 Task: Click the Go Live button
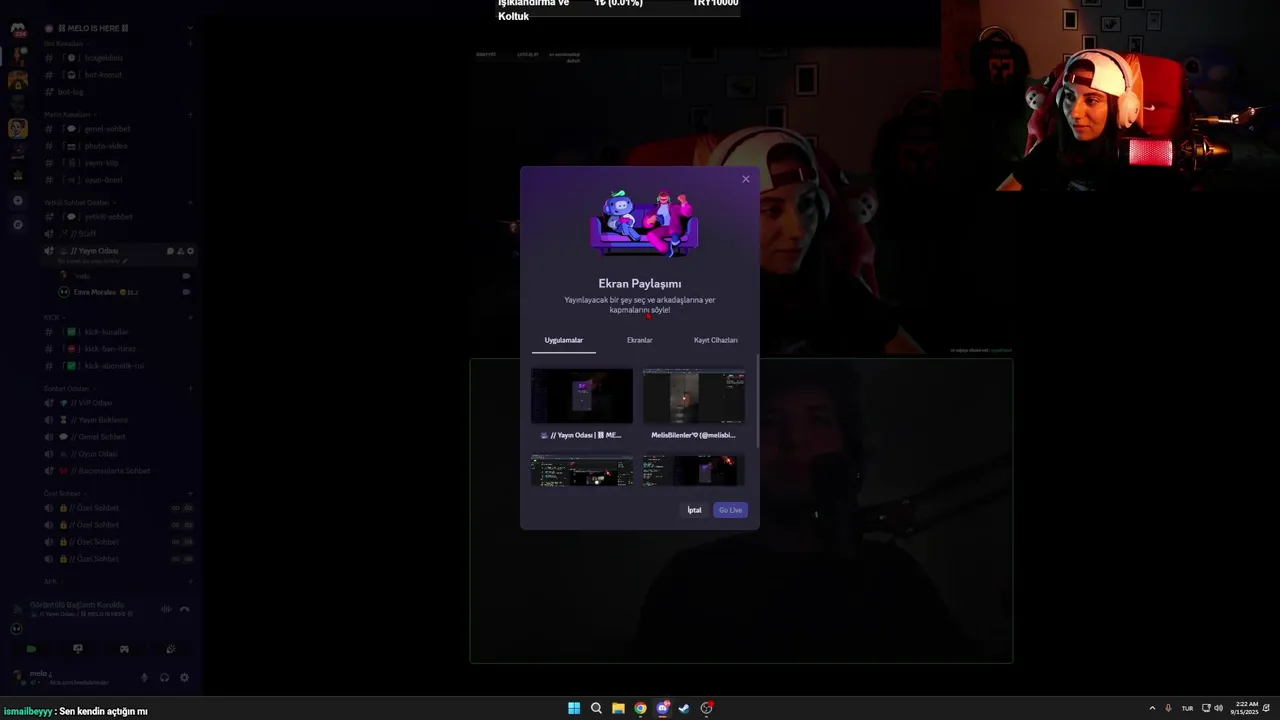coord(730,510)
